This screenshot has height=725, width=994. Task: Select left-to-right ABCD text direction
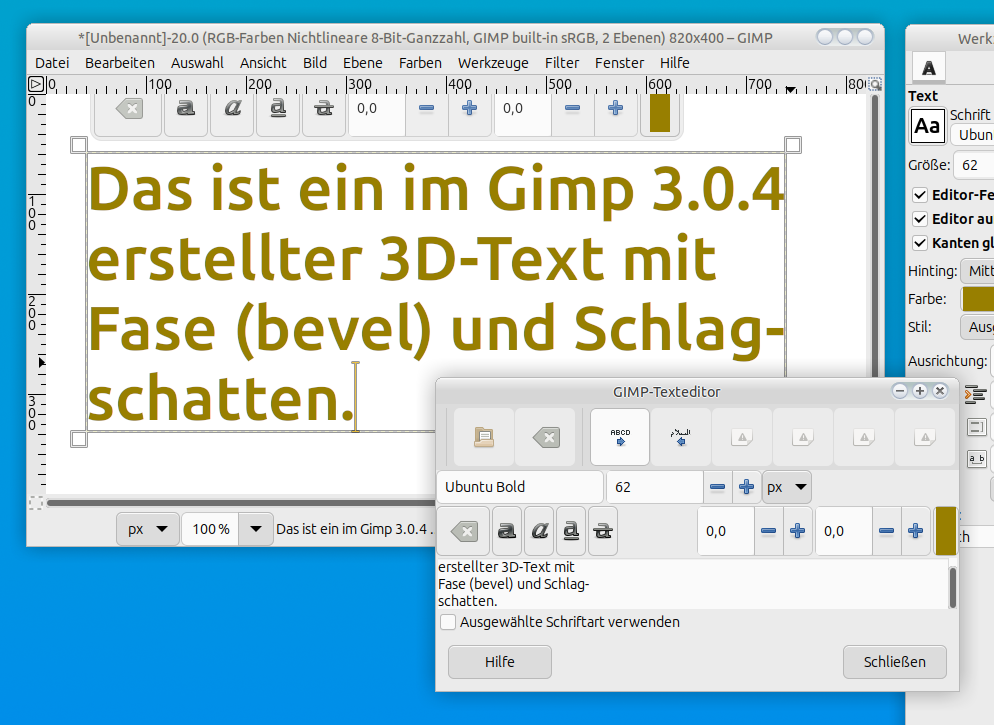[620, 437]
